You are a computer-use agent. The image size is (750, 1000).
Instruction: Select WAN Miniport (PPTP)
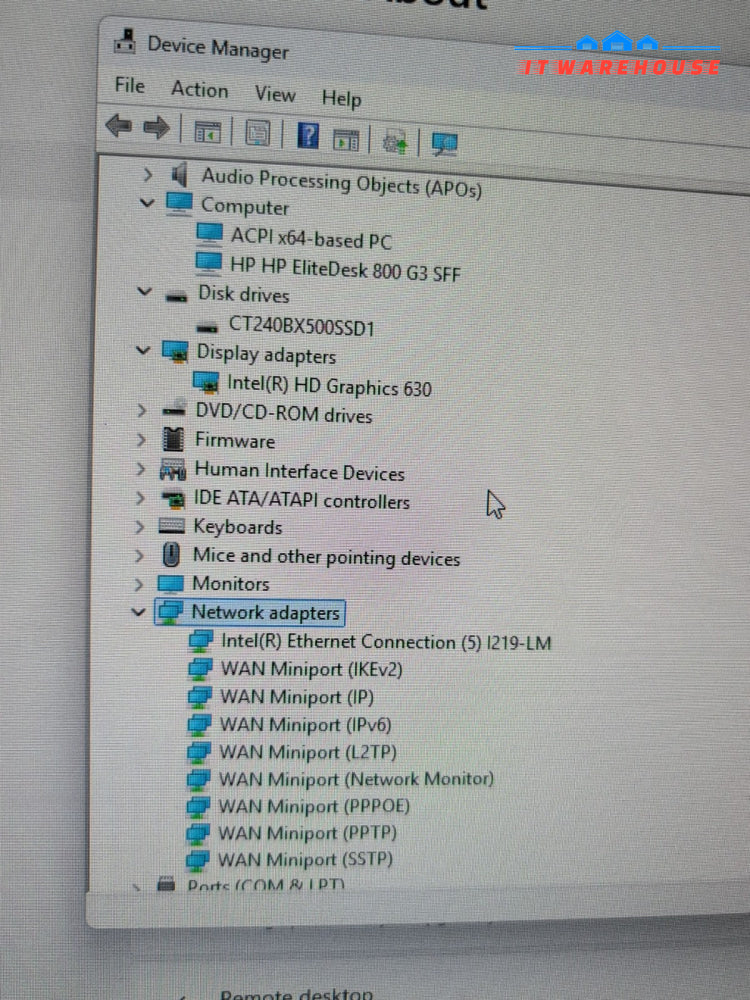(307, 833)
